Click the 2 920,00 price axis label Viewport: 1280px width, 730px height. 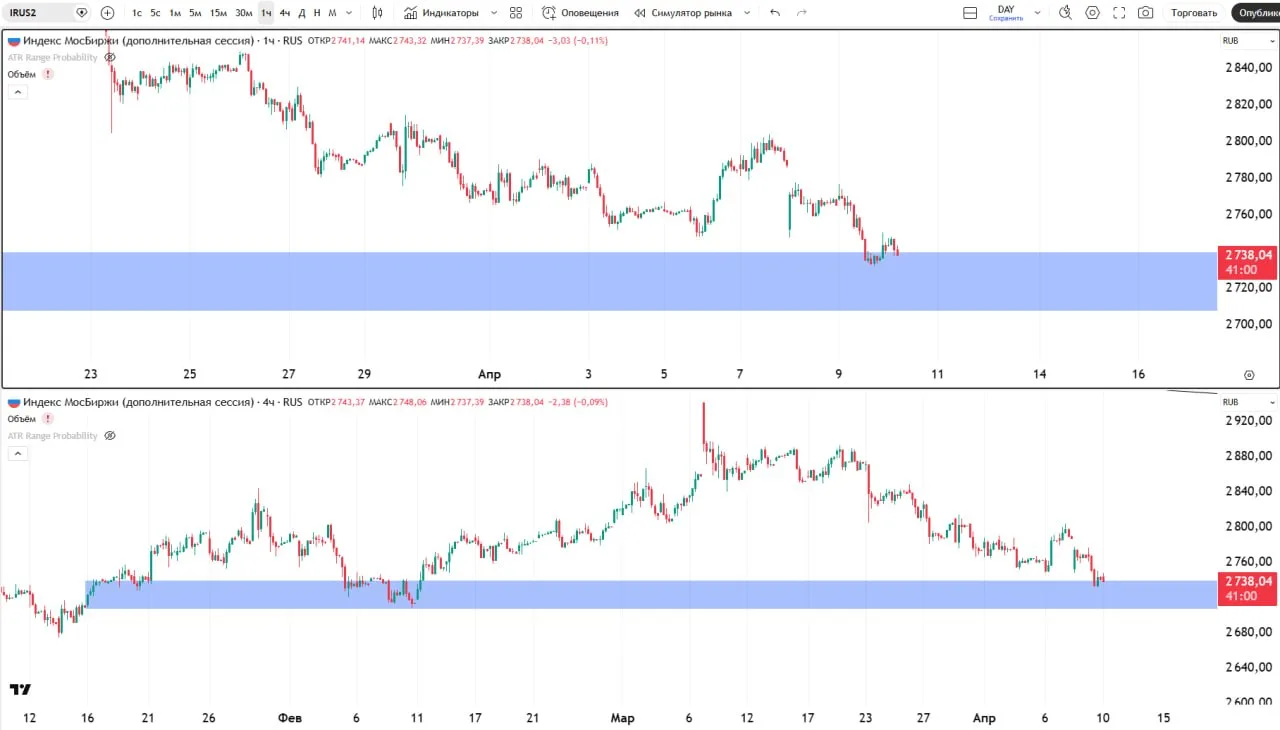coord(1248,421)
